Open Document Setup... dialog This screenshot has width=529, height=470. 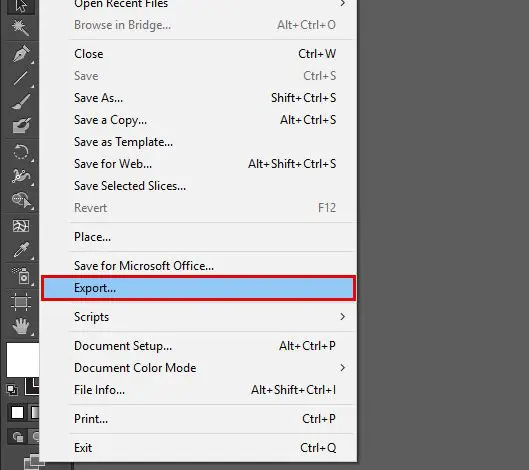(198, 346)
